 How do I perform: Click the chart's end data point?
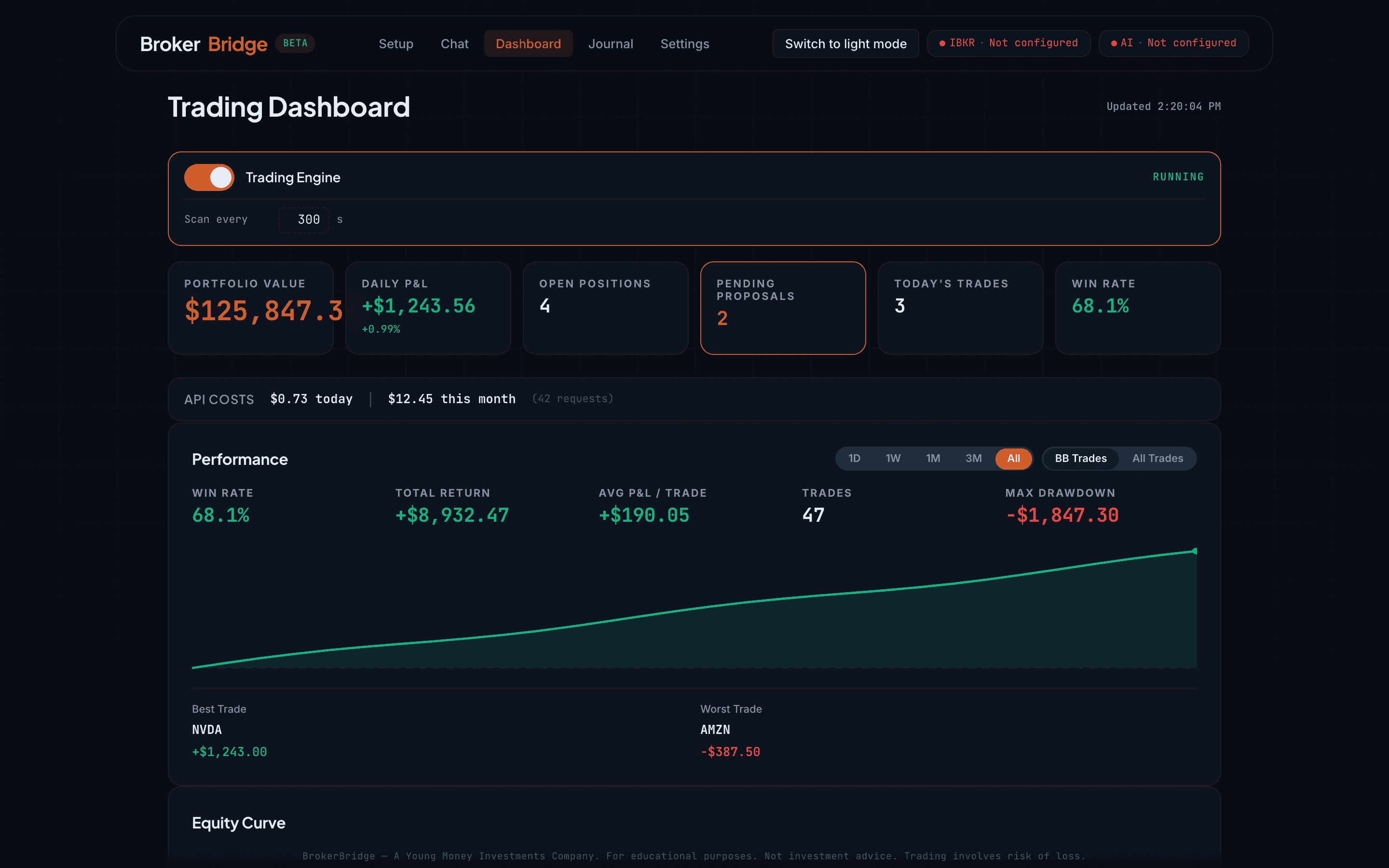(1195, 551)
